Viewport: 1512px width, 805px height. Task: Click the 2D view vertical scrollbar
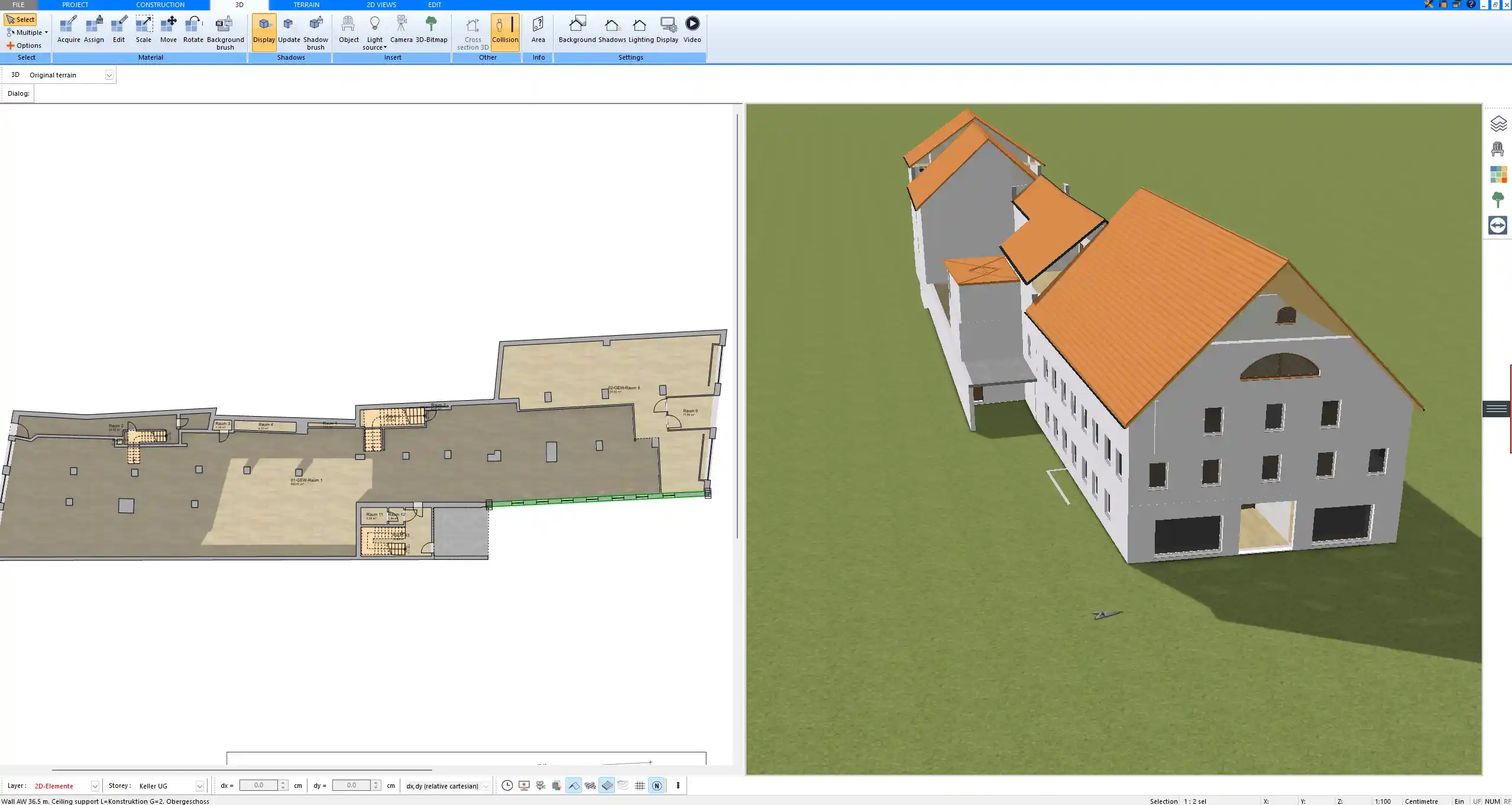tap(737, 326)
